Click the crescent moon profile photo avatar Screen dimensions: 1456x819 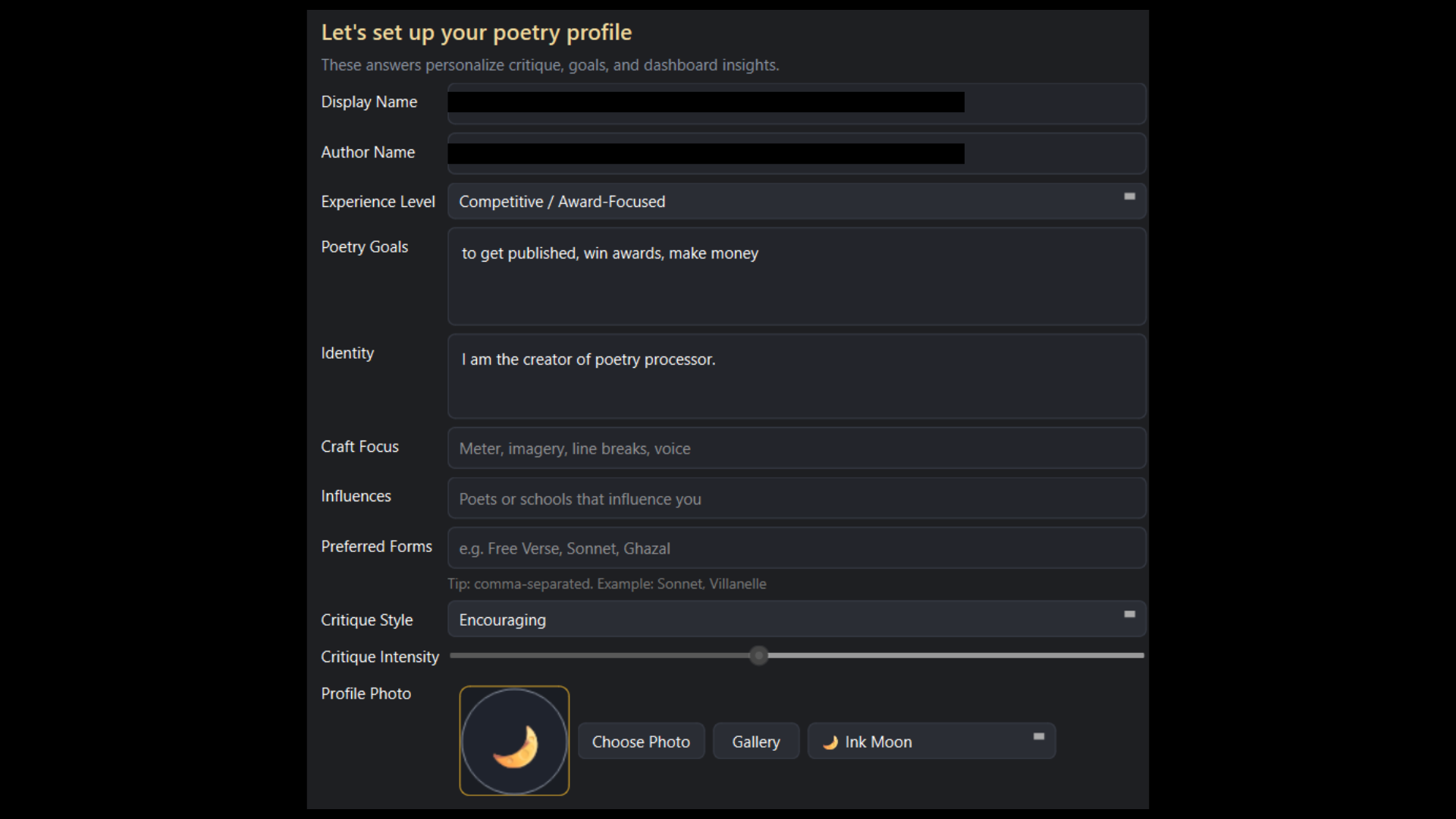tap(514, 741)
